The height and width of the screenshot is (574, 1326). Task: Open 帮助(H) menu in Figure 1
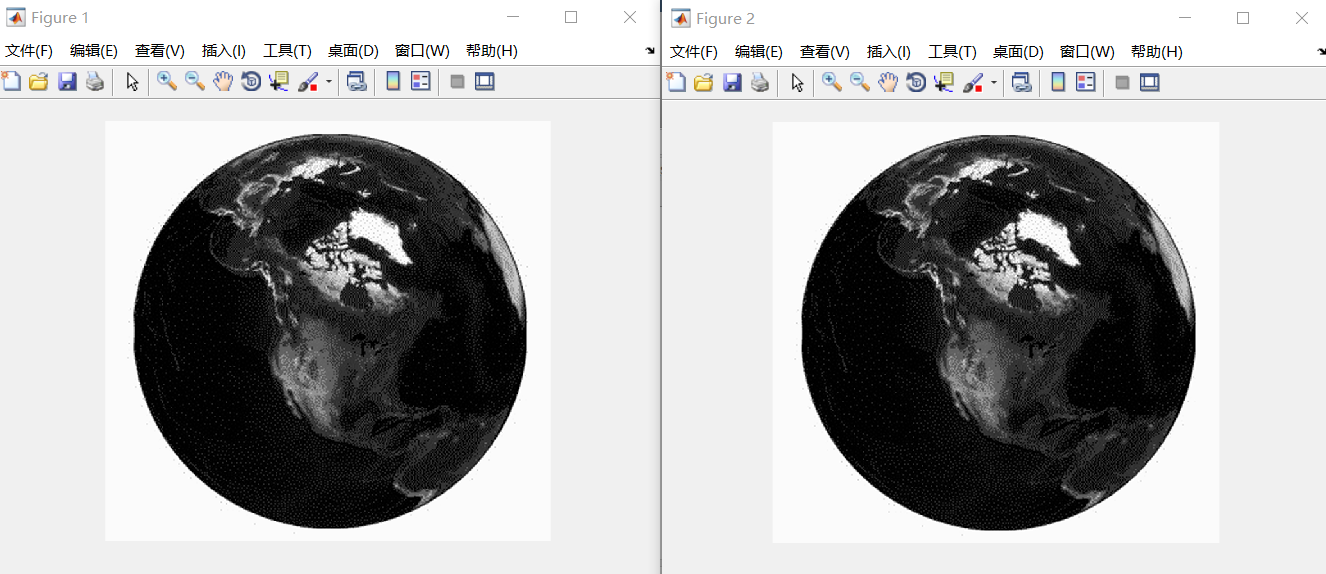(x=492, y=51)
